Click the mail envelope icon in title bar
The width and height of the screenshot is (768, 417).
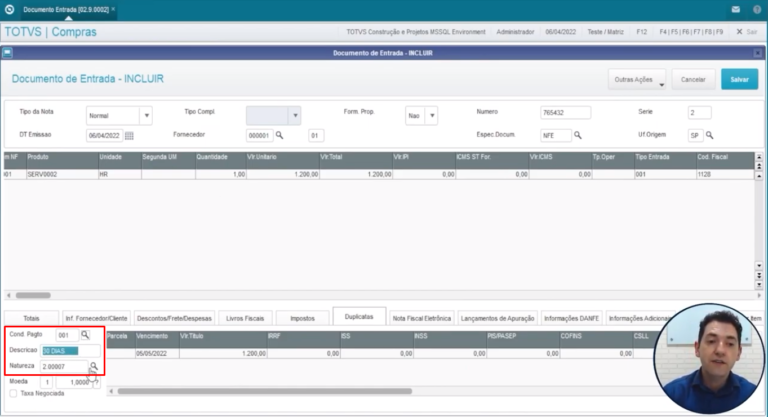[735, 9]
